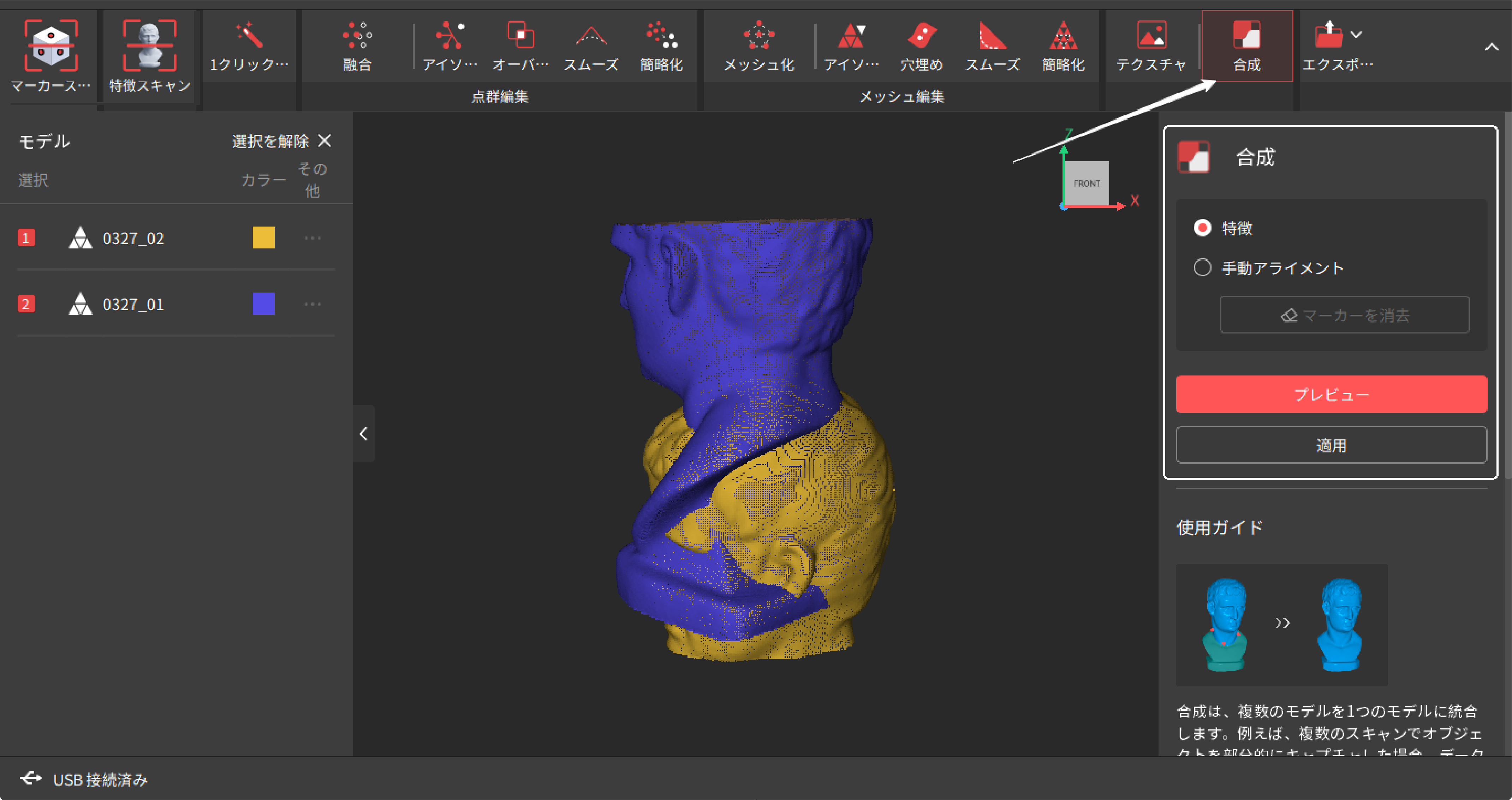Open more options for 0327_01
Screen dimensions: 1512x800
(312, 305)
